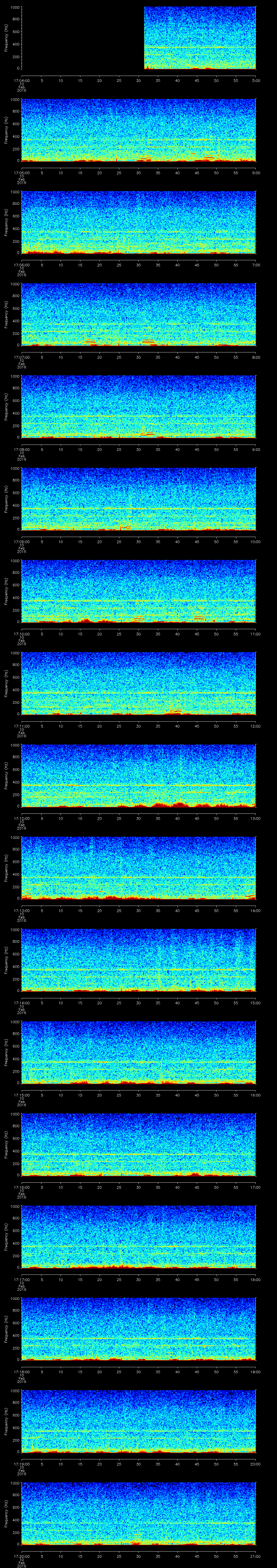Viewport: 277px width, 1568px height.
Task: Click the 17:10:00 start time label
Action: [x=21, y=634]
